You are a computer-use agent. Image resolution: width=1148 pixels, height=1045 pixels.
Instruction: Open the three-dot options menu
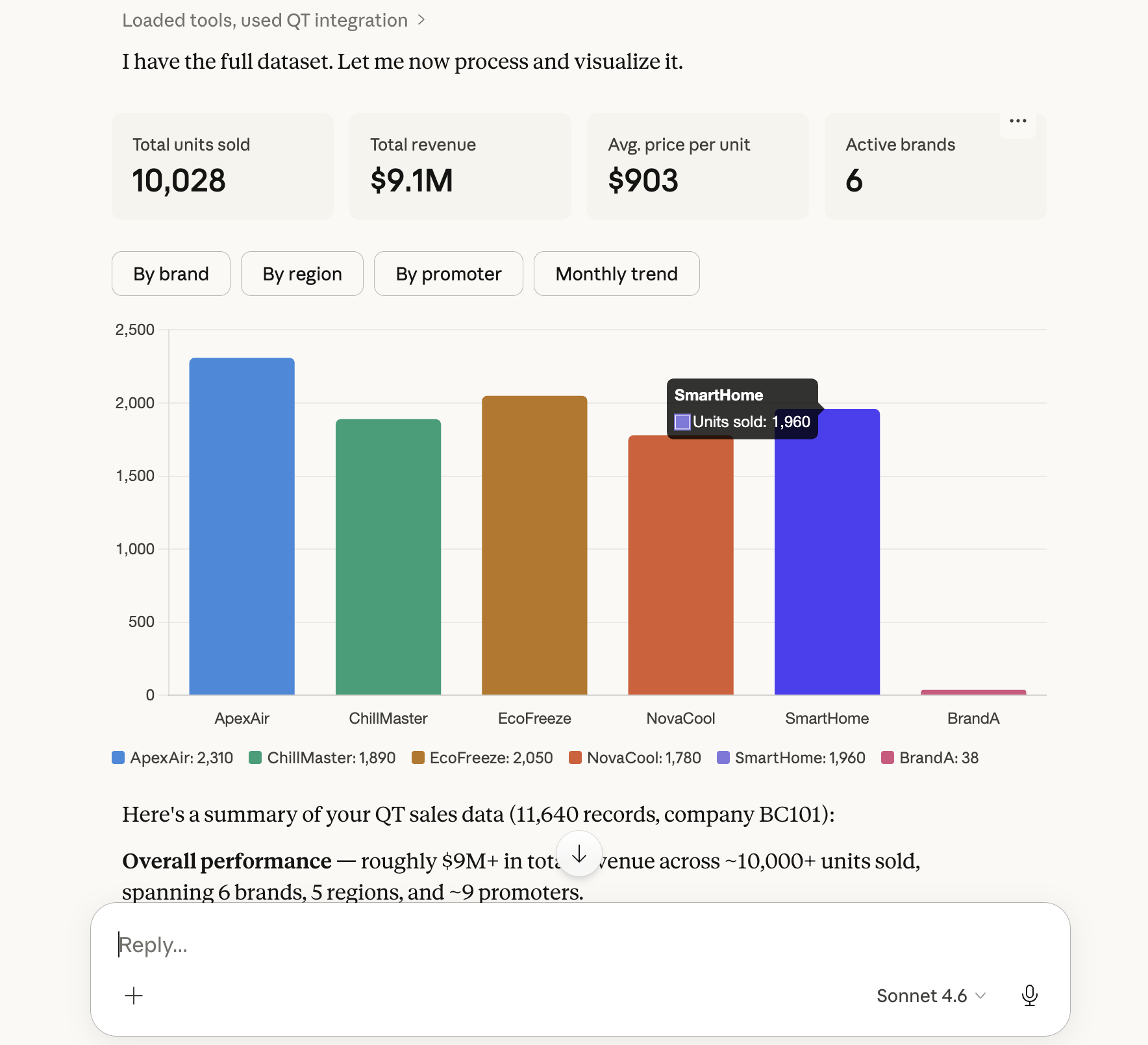(x=1017, y=121)
